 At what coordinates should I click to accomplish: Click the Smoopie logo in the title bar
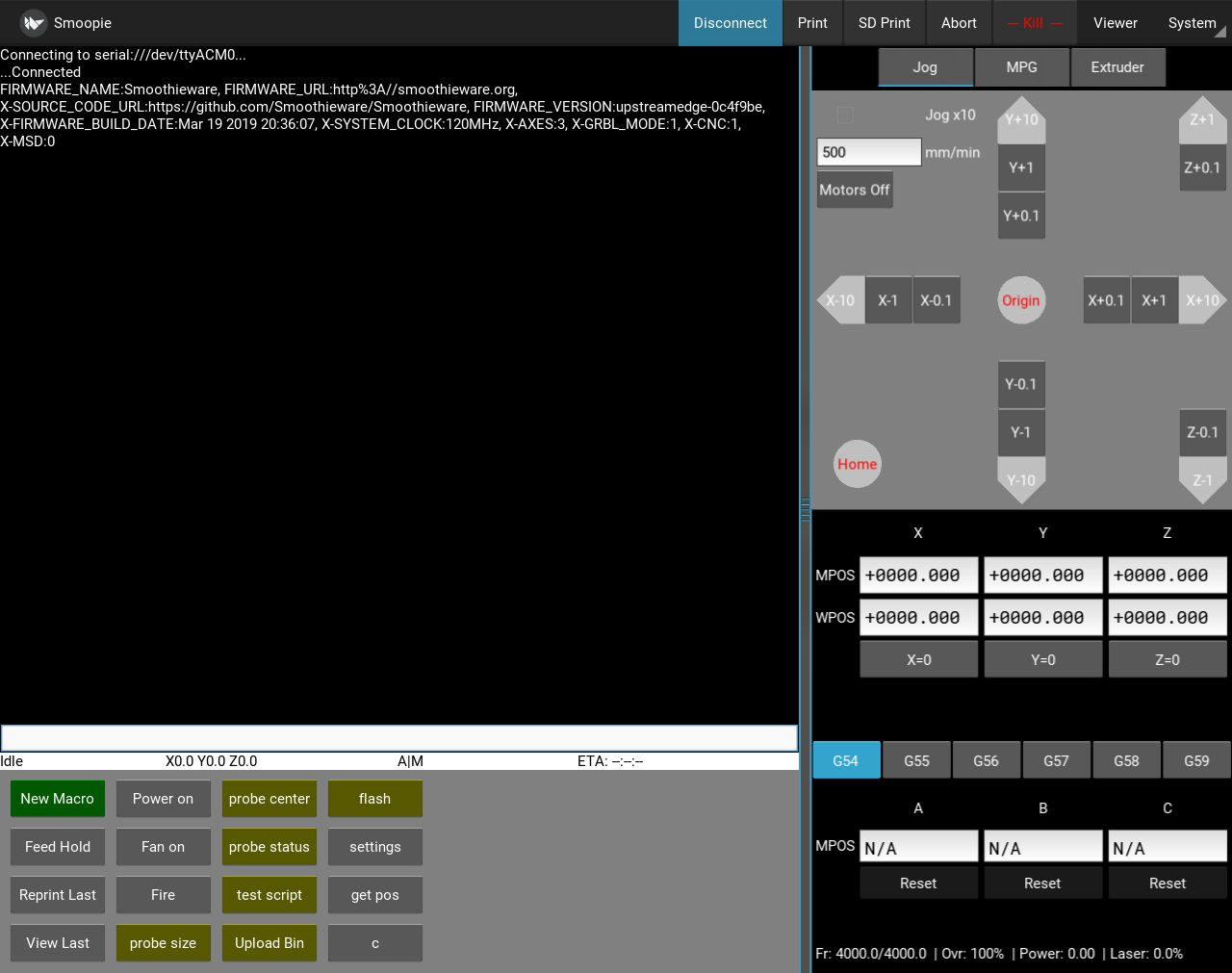pos(33,22)
